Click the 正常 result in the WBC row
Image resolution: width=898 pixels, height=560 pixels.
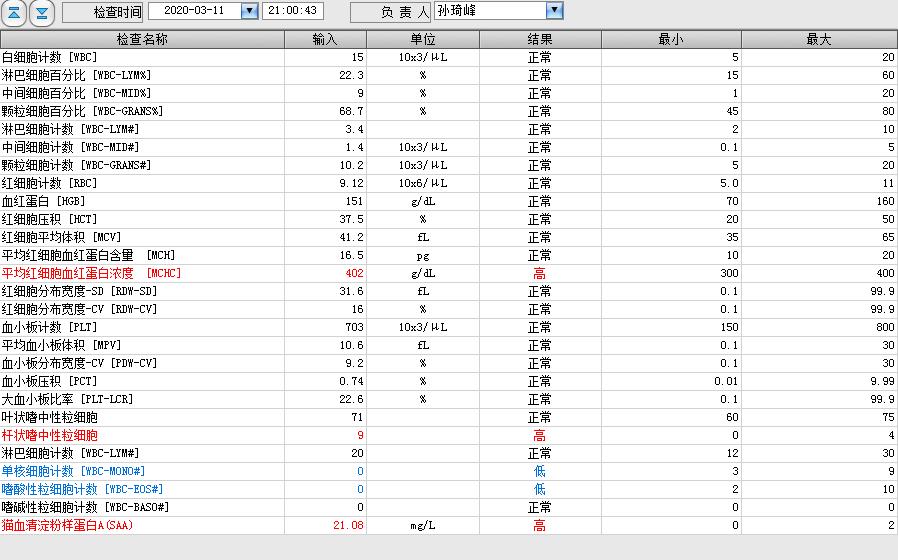(539, 58)
